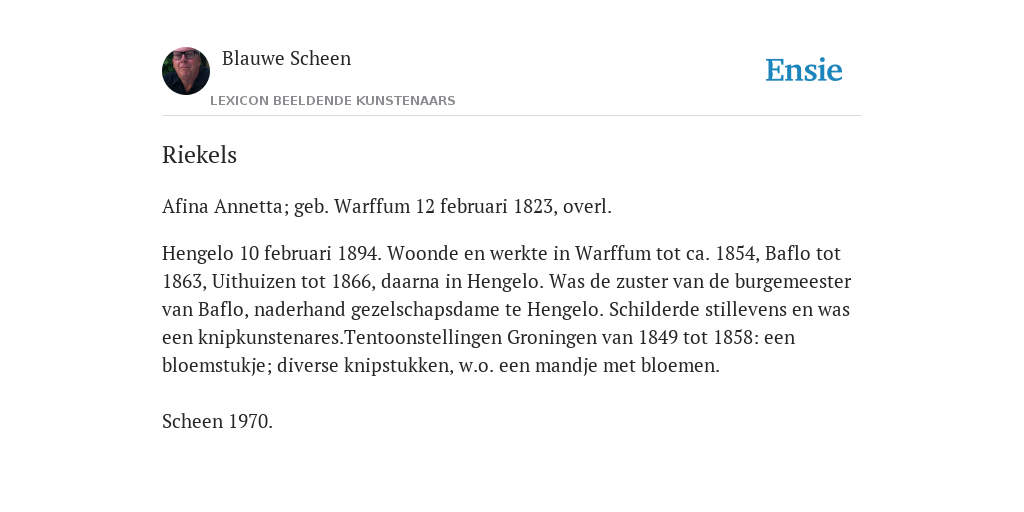
Task: Click the line starting with Afina Annetta
Action: [387, 206]
